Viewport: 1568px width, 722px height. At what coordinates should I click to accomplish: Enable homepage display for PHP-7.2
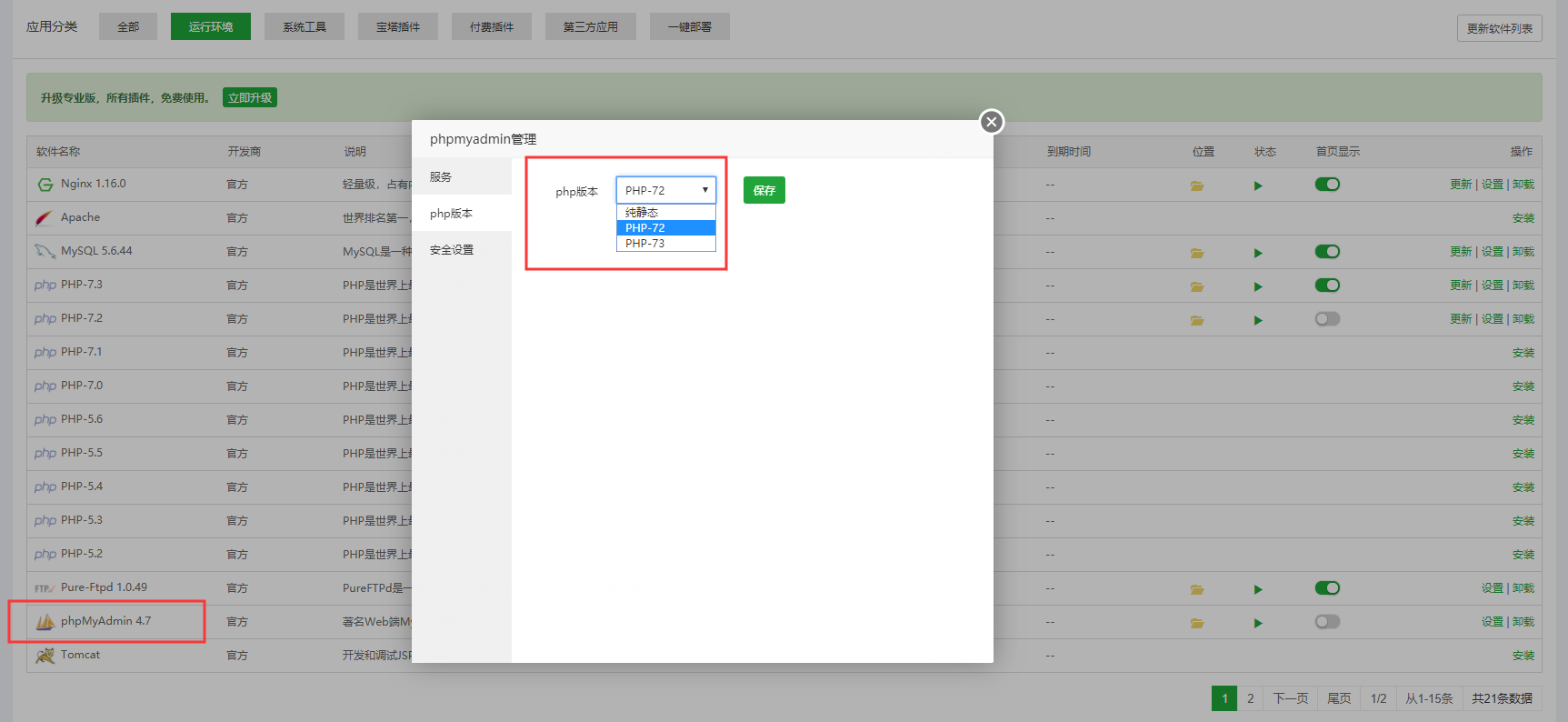pos(1327,319)
